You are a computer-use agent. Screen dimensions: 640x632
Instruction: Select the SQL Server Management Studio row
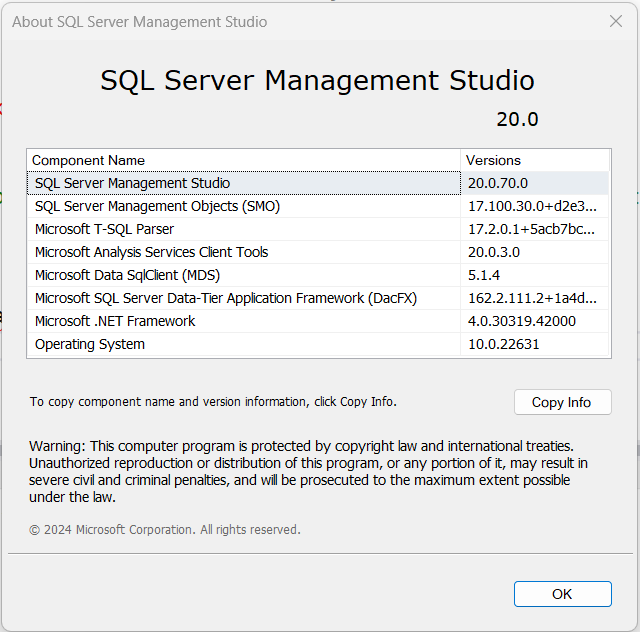132,183
